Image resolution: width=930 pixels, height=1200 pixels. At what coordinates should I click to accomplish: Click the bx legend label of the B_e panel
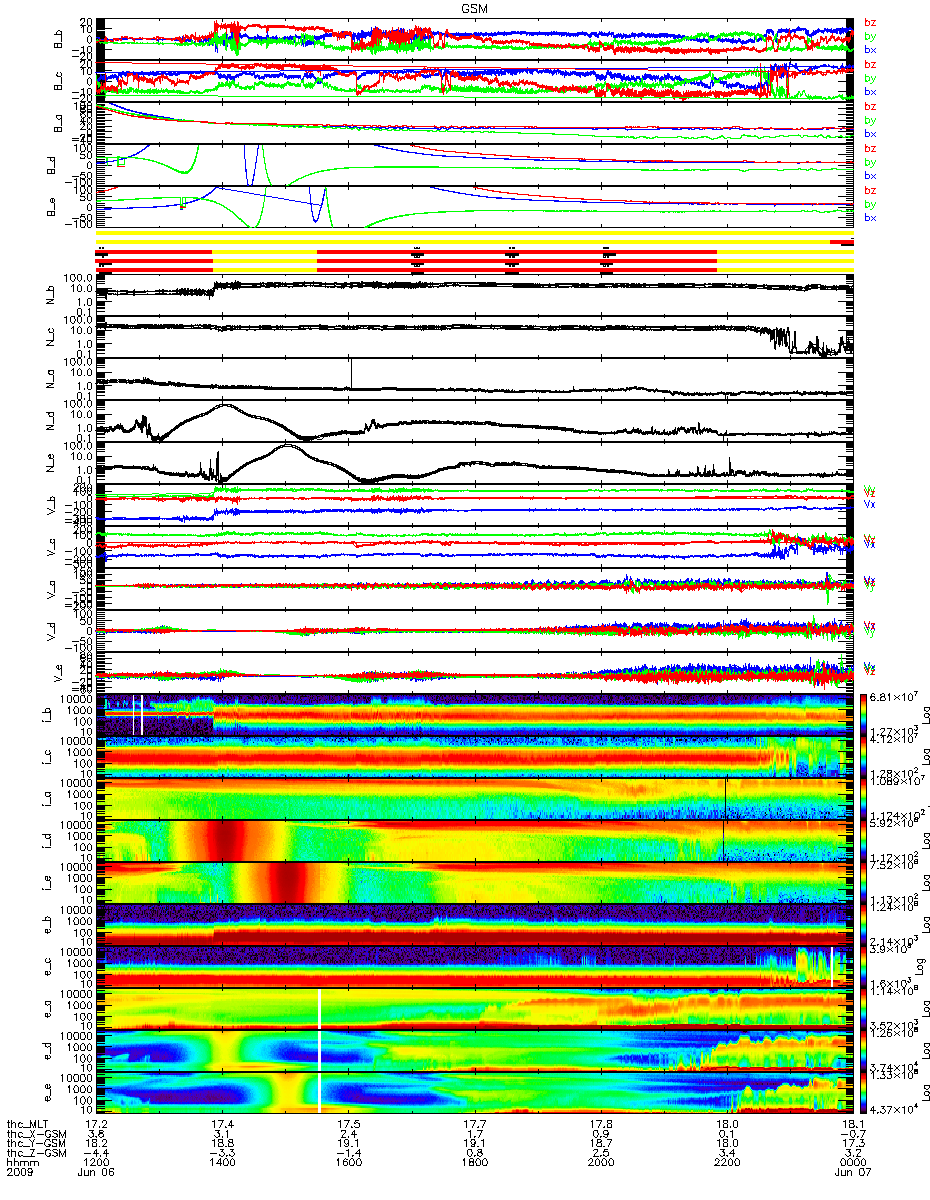click(x=870, y=217)
